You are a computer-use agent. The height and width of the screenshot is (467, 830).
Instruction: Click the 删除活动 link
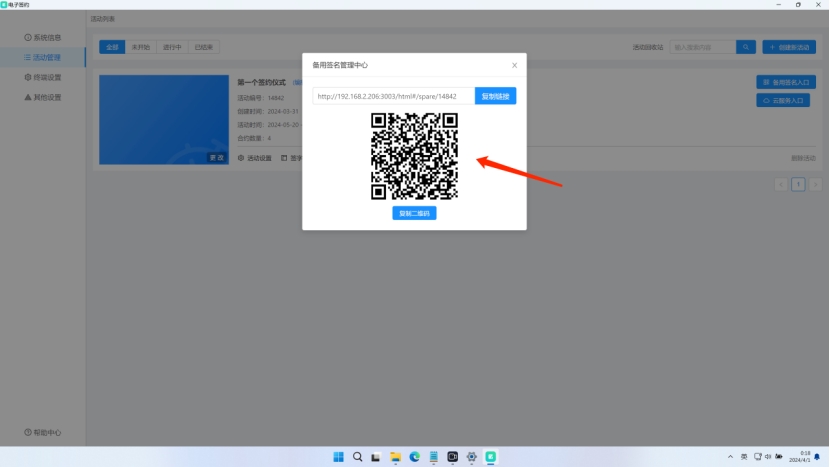coord(803,158)
